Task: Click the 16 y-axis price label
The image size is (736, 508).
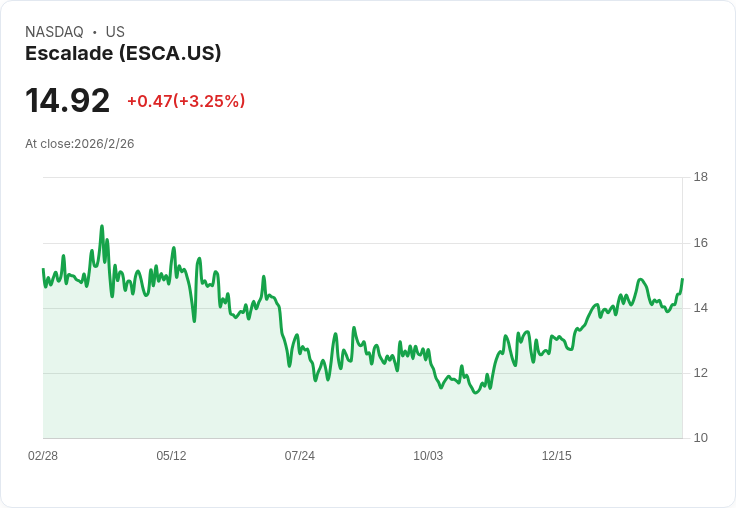Action: [701, 243]
